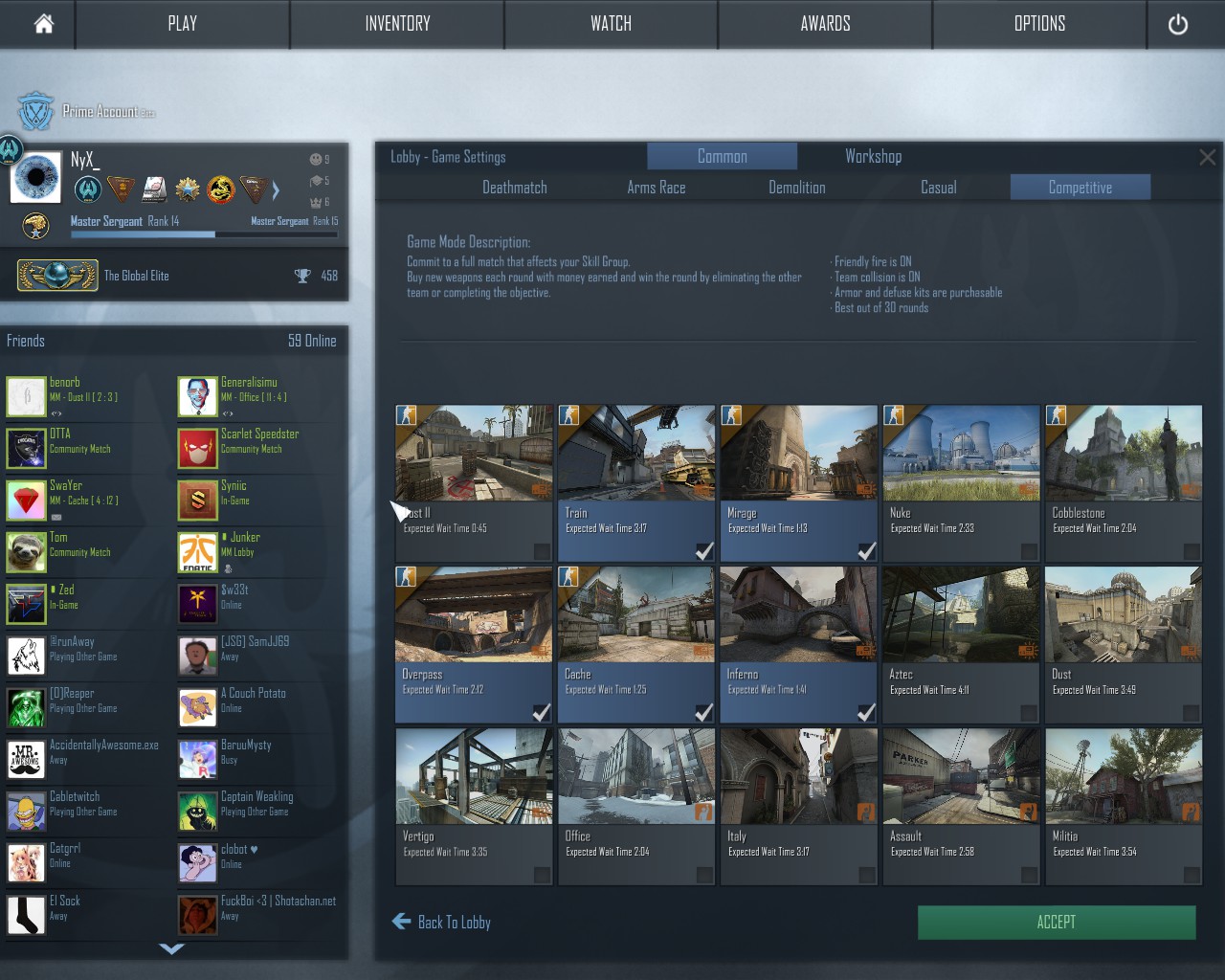
Task: Open DTTA's avatar in Friends
Action: [x=26, y=448]
